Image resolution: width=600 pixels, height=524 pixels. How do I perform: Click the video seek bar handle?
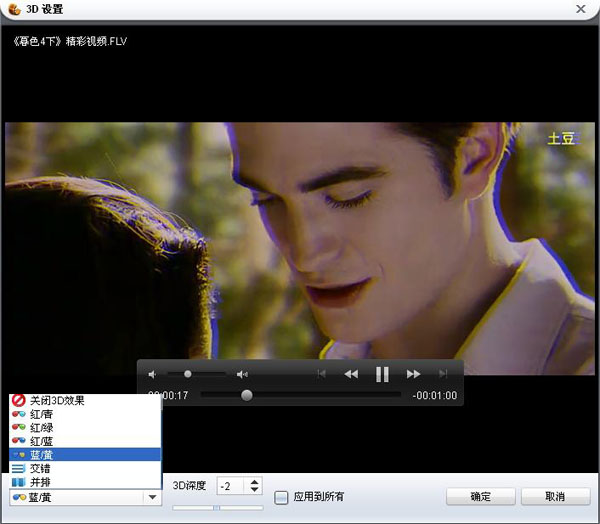(x=247, y=395)
